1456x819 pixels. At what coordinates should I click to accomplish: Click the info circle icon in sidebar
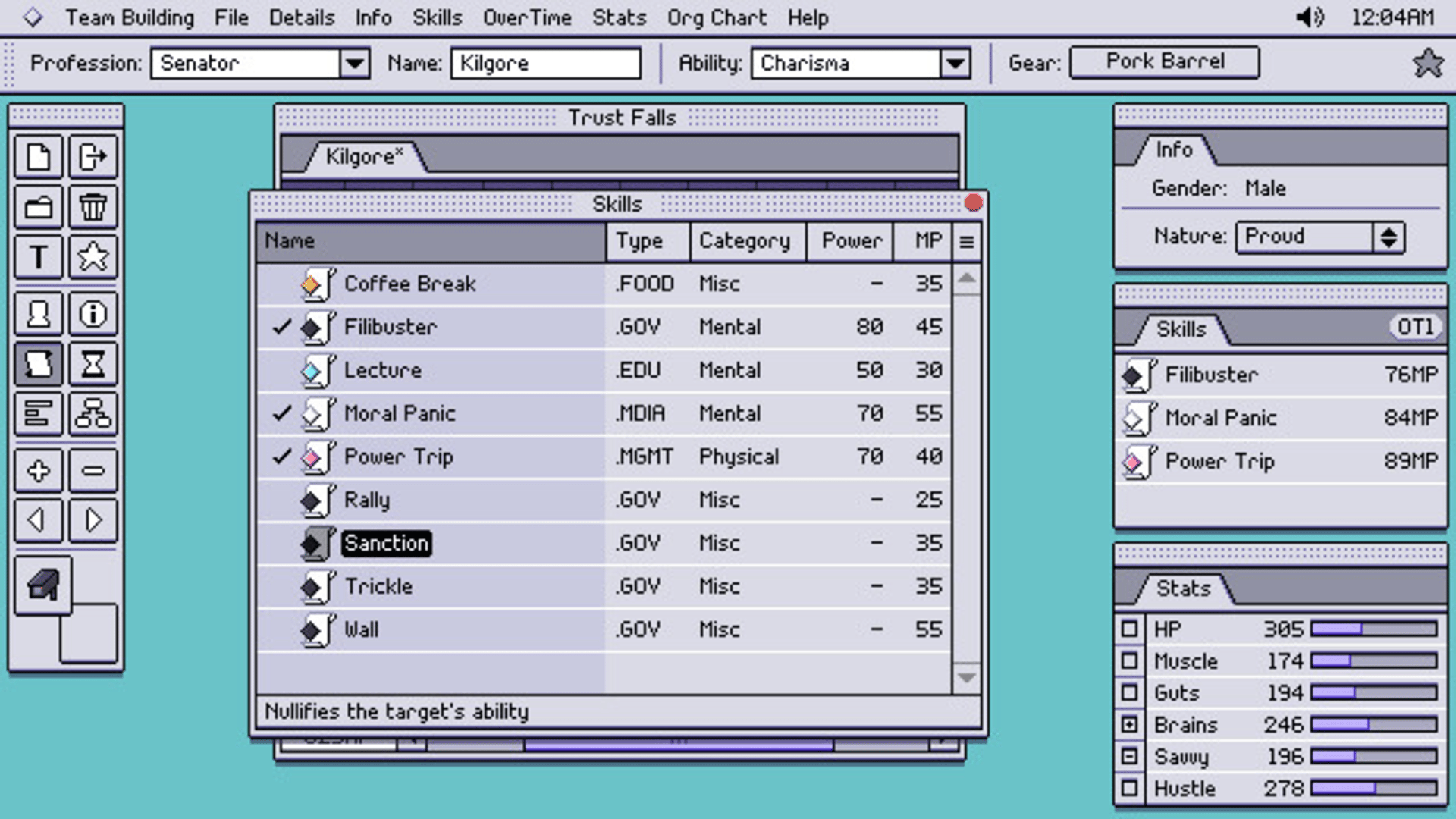click(x=93, y=313)
